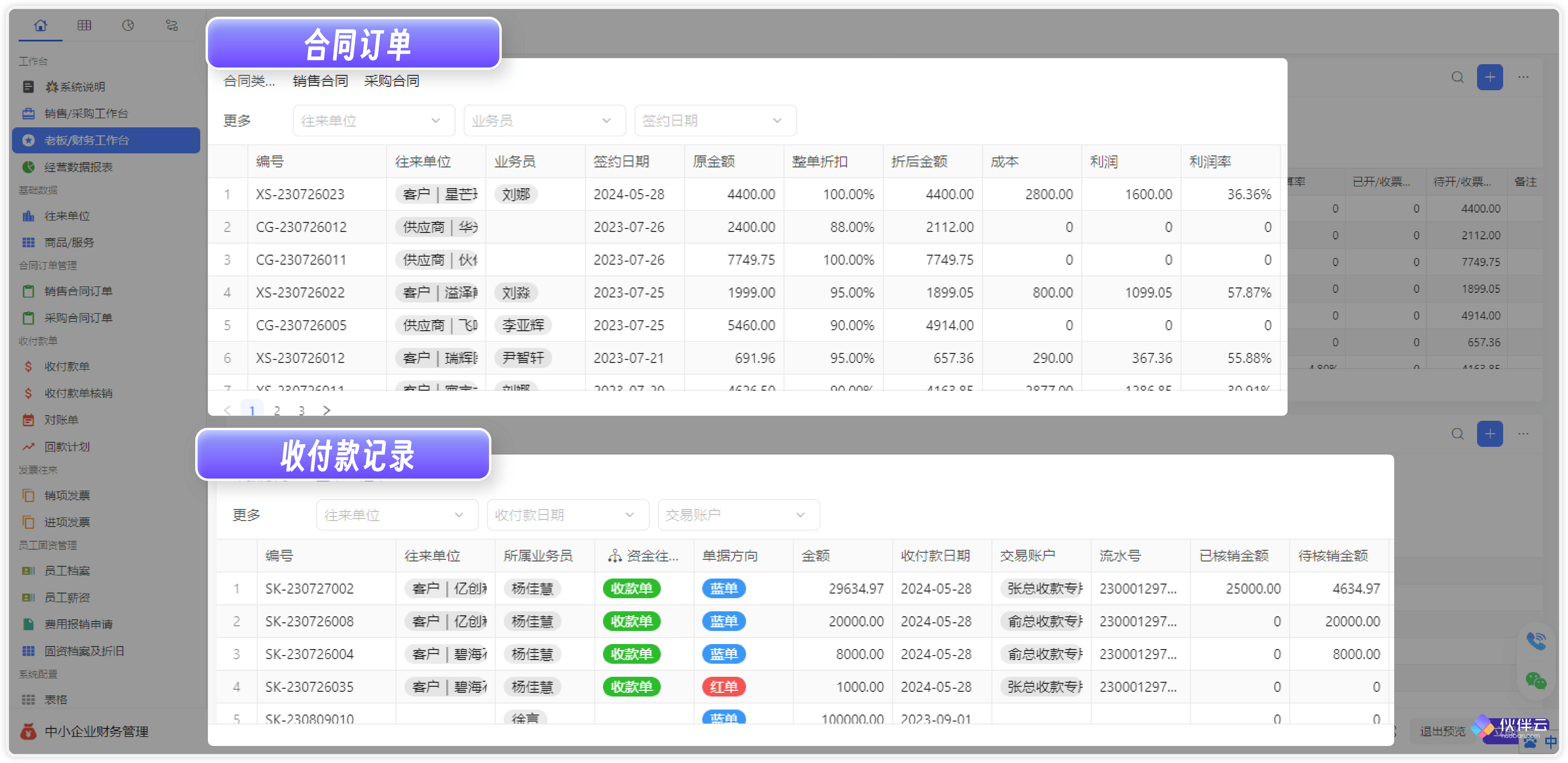The width and height of the screenshot is (1568, 763).
Task: Click contract number CG-230726012
Action: click(x=301, y=227)
